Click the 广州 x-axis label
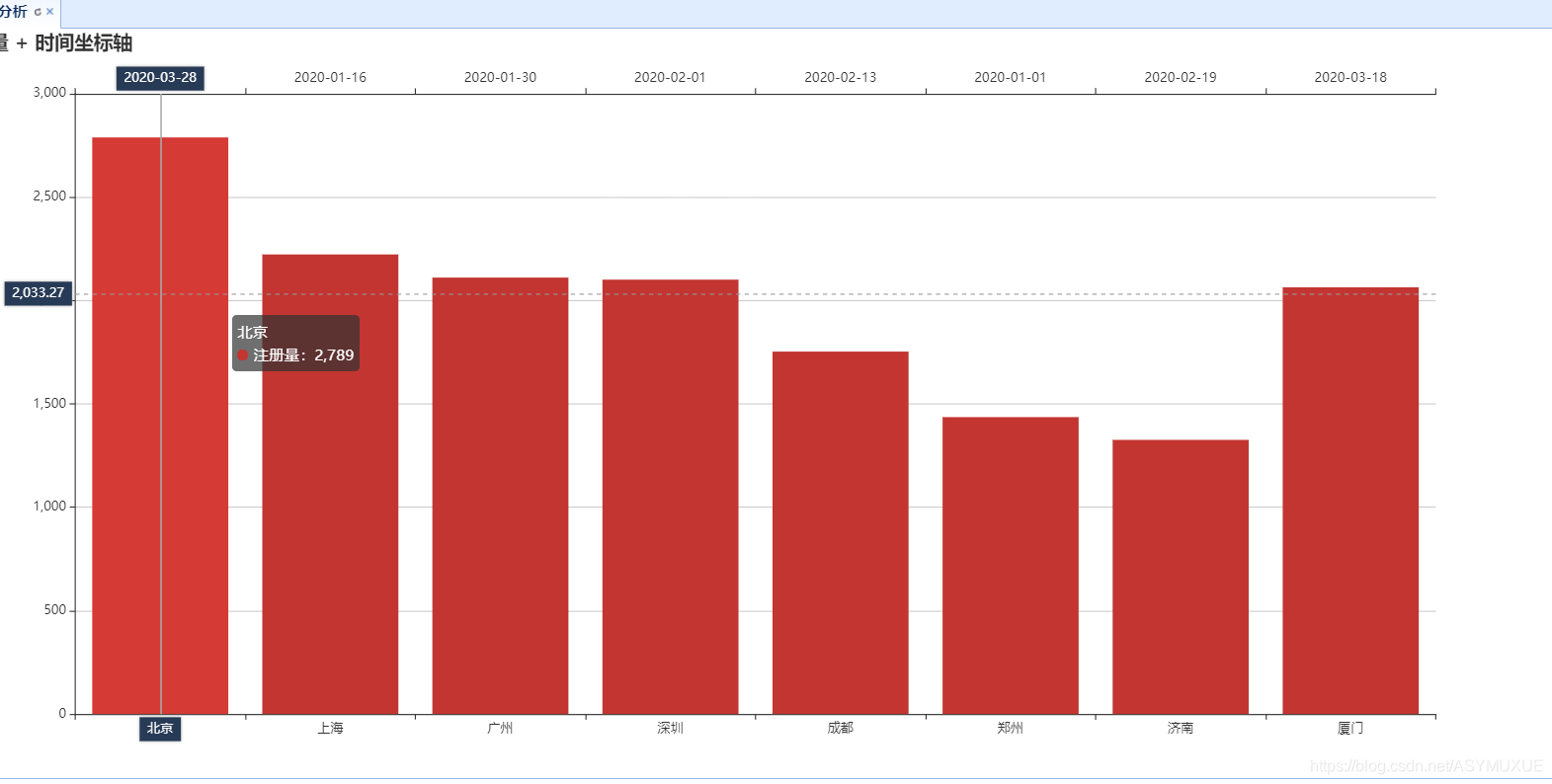 [x=500, y=728]
